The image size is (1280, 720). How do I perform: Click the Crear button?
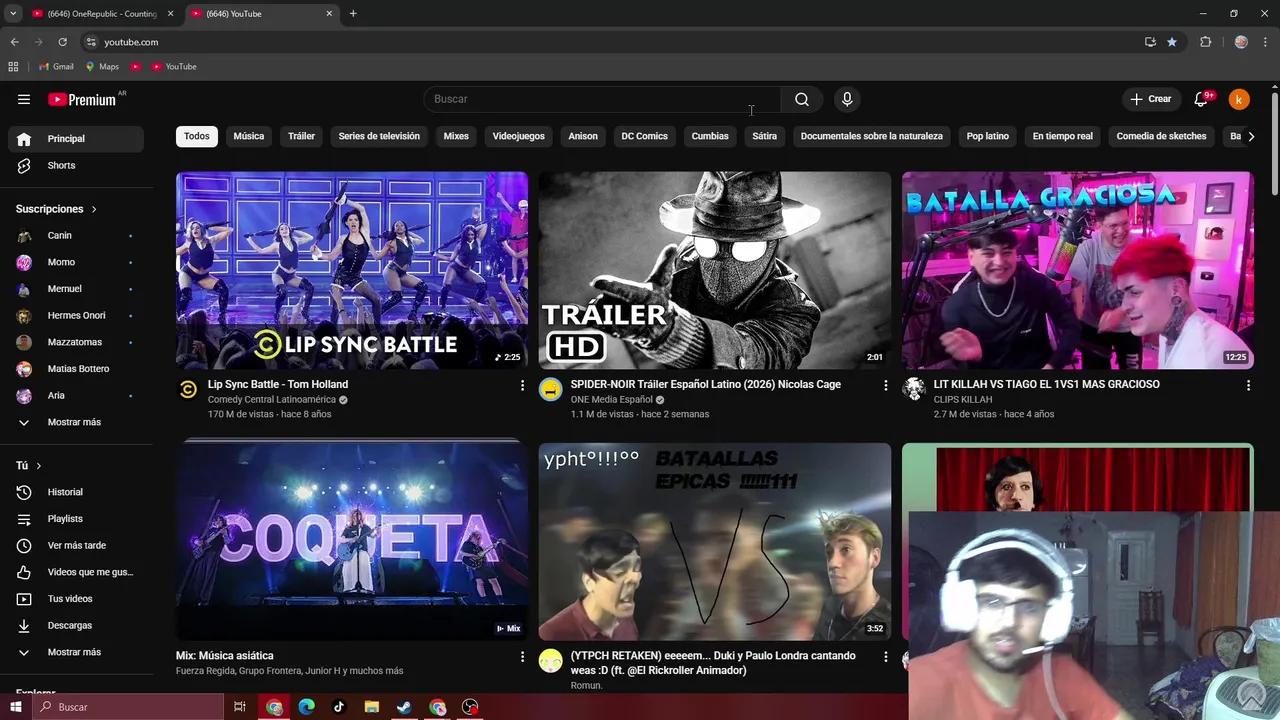pos(1151,99)
